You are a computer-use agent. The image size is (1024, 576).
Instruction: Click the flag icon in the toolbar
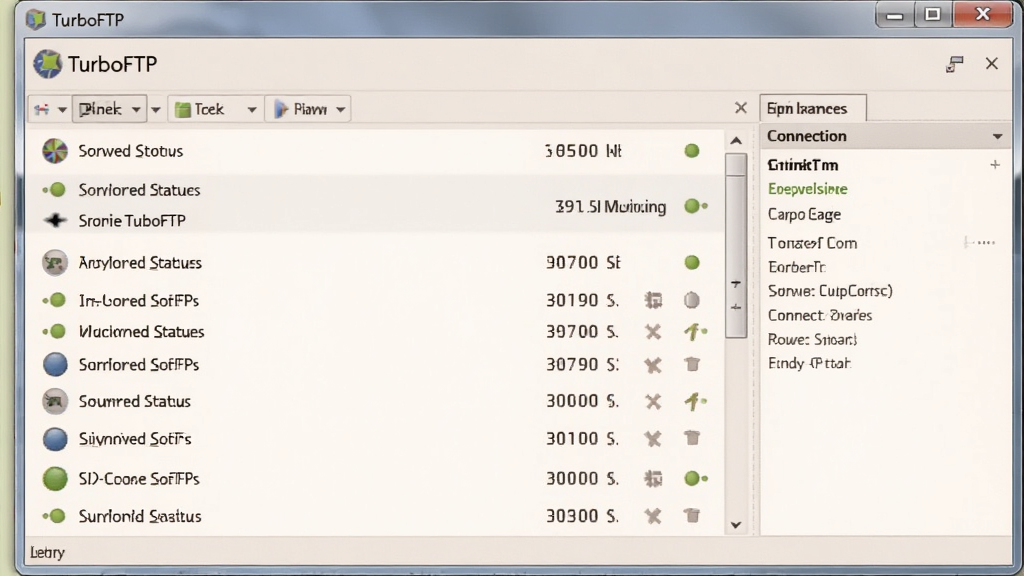point(42,109)
